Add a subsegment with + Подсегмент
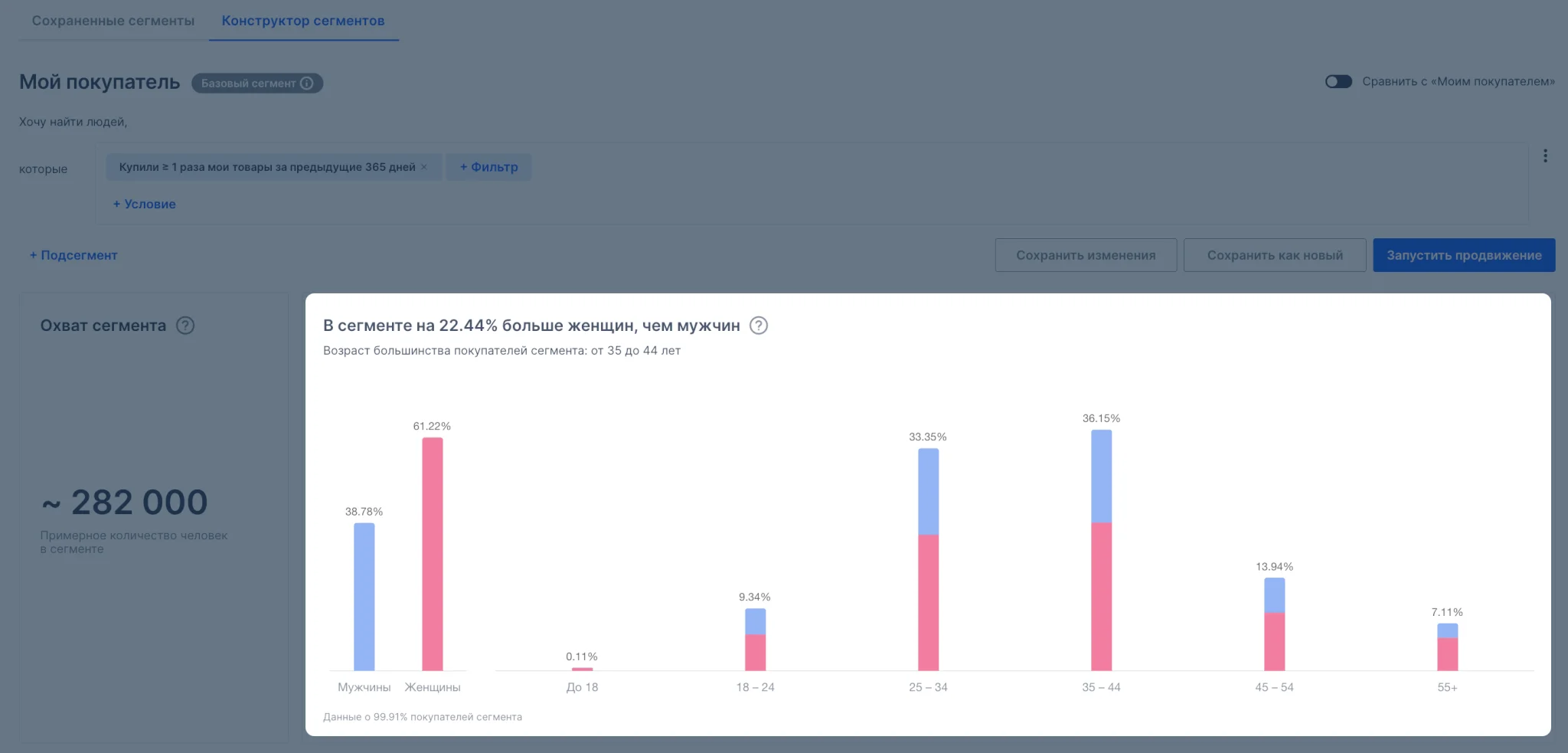Viewport: 1568px width, 753px height. click(x=73, y=255)
